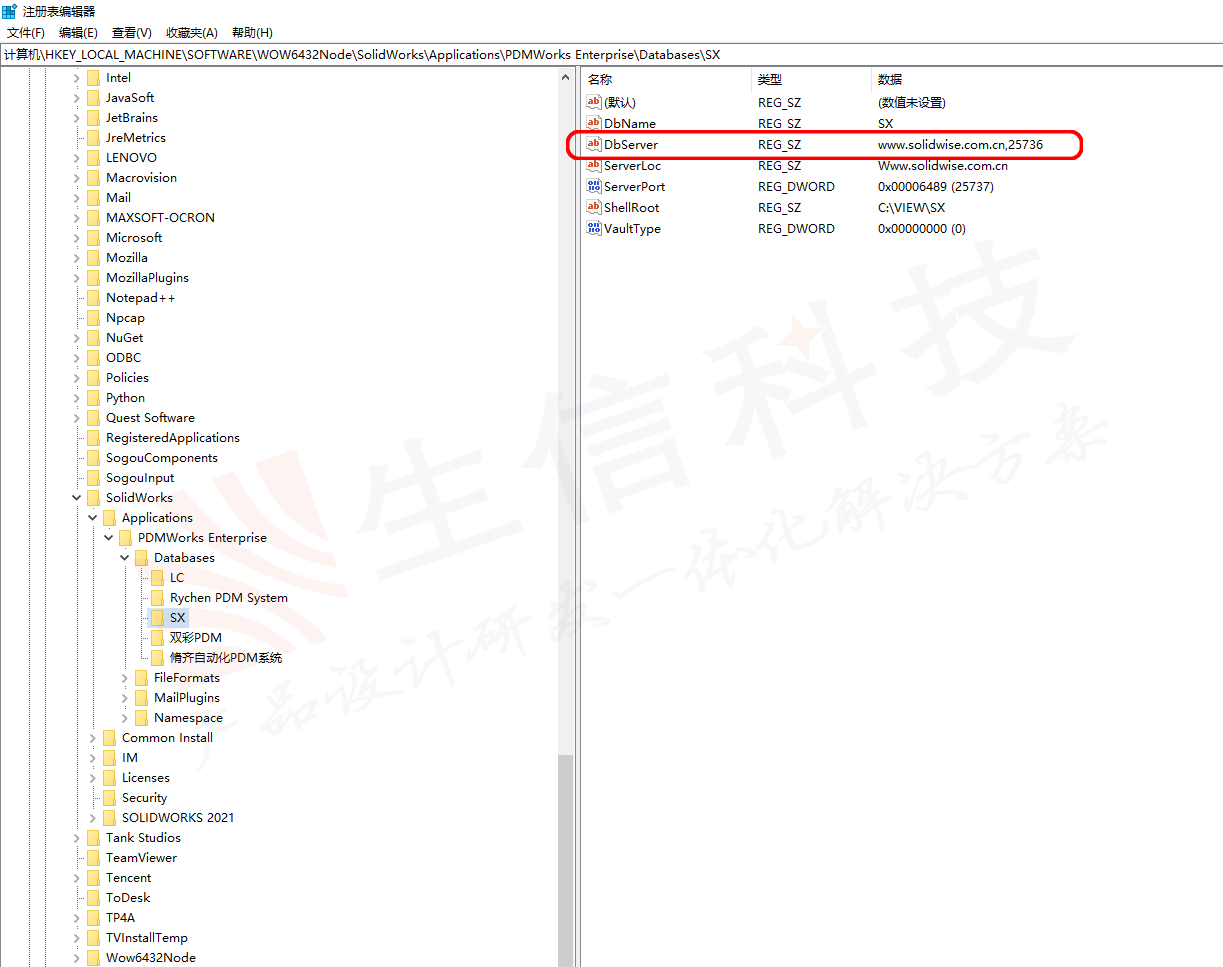Click the TeamViewer folder icon

[x=94, y=858]
